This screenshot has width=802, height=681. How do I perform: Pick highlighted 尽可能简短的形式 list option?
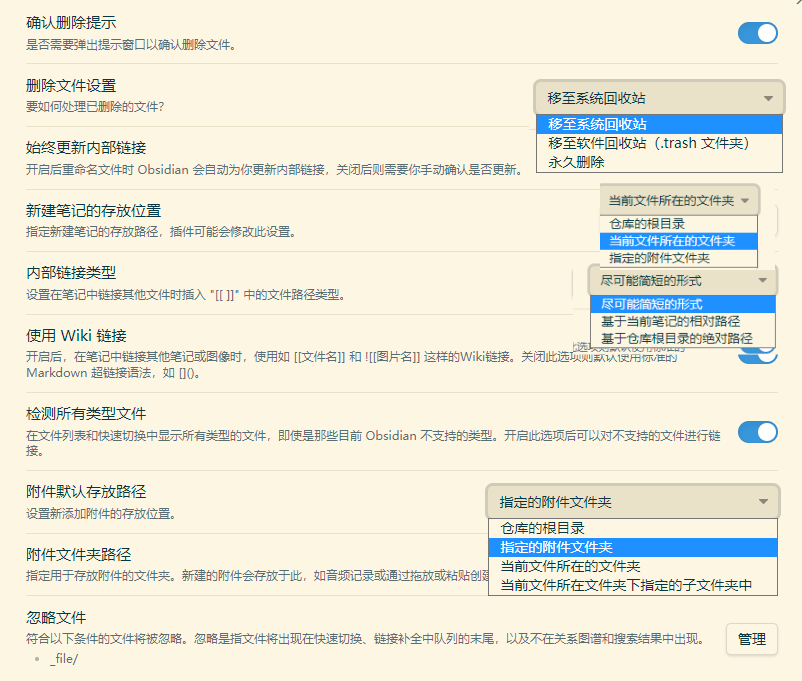click(x=652, y=304)
